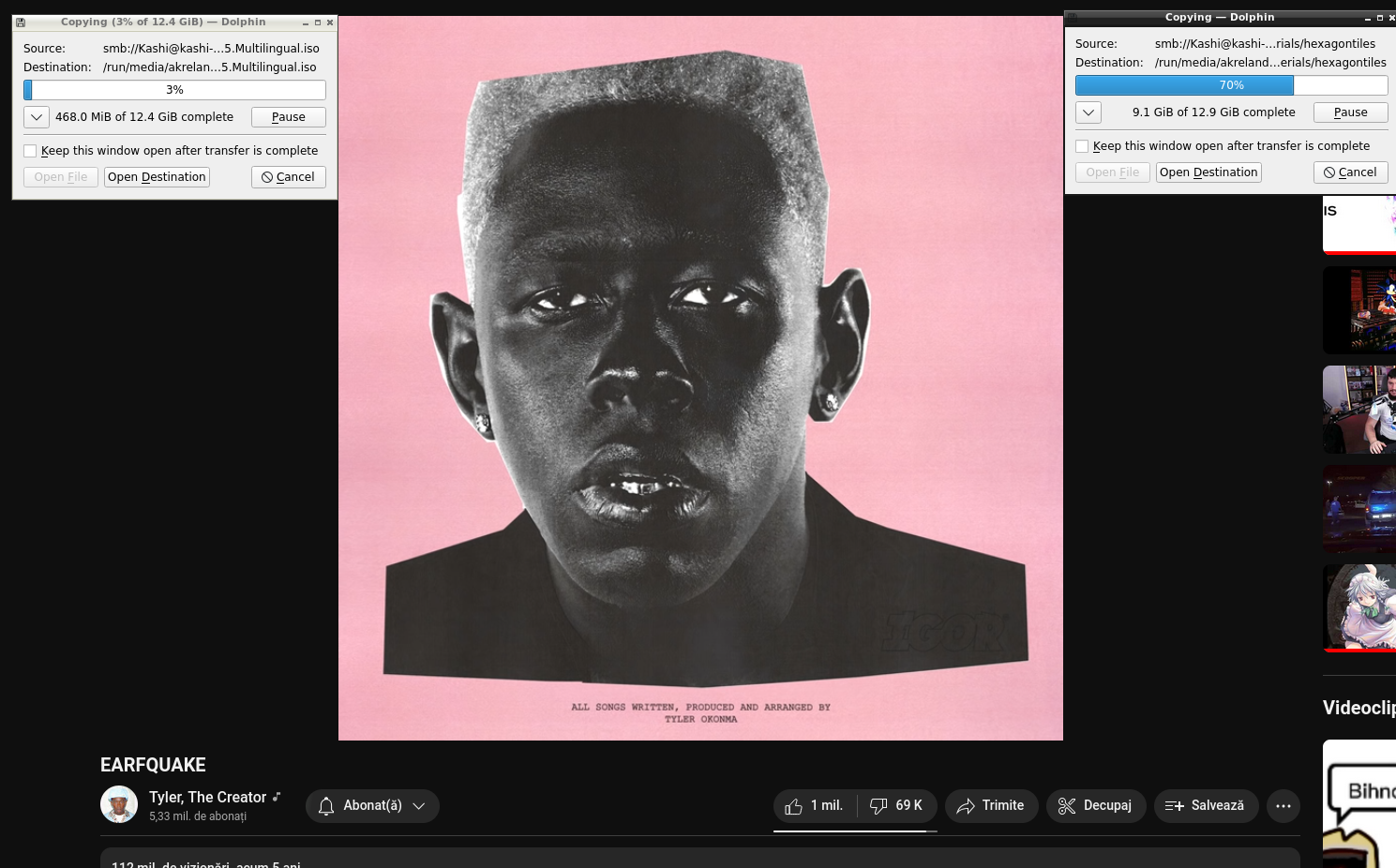The height and width of the screenshot is (868, 1396).
Task: Open the streamer in white shirt thumbnail
Action: (x=1359, y=410)
